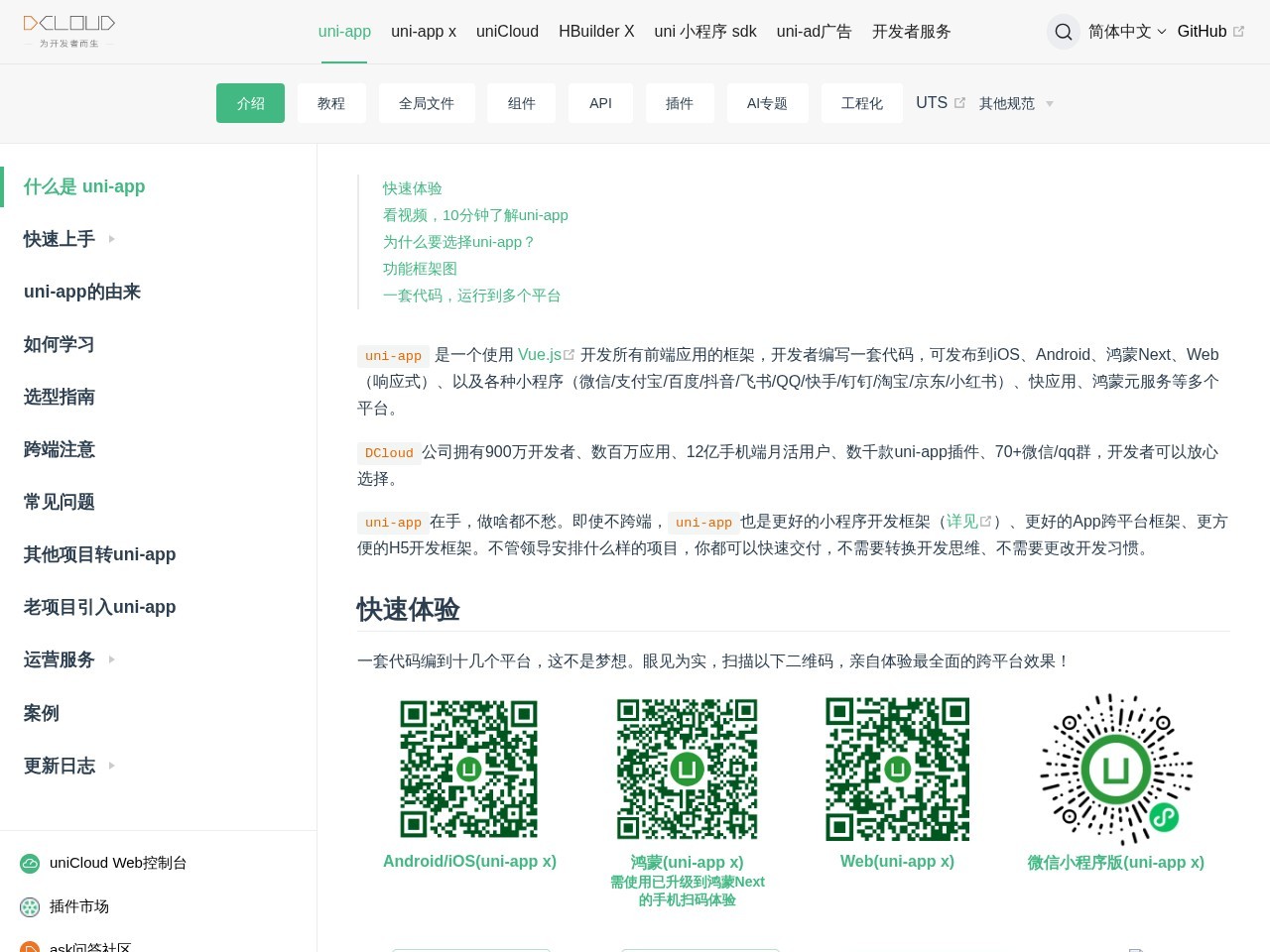Select the API tab
The height and width of the screenshot is (952, 1270).
600,103
